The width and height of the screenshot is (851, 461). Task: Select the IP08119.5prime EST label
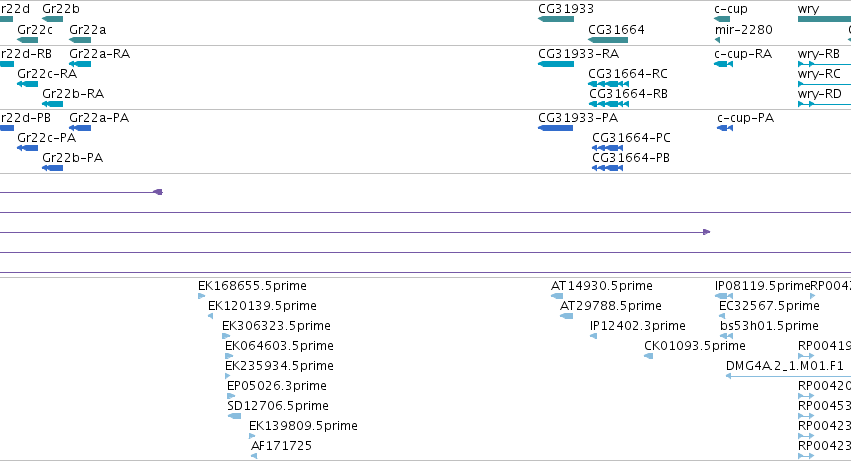click(x=762, y=286)
